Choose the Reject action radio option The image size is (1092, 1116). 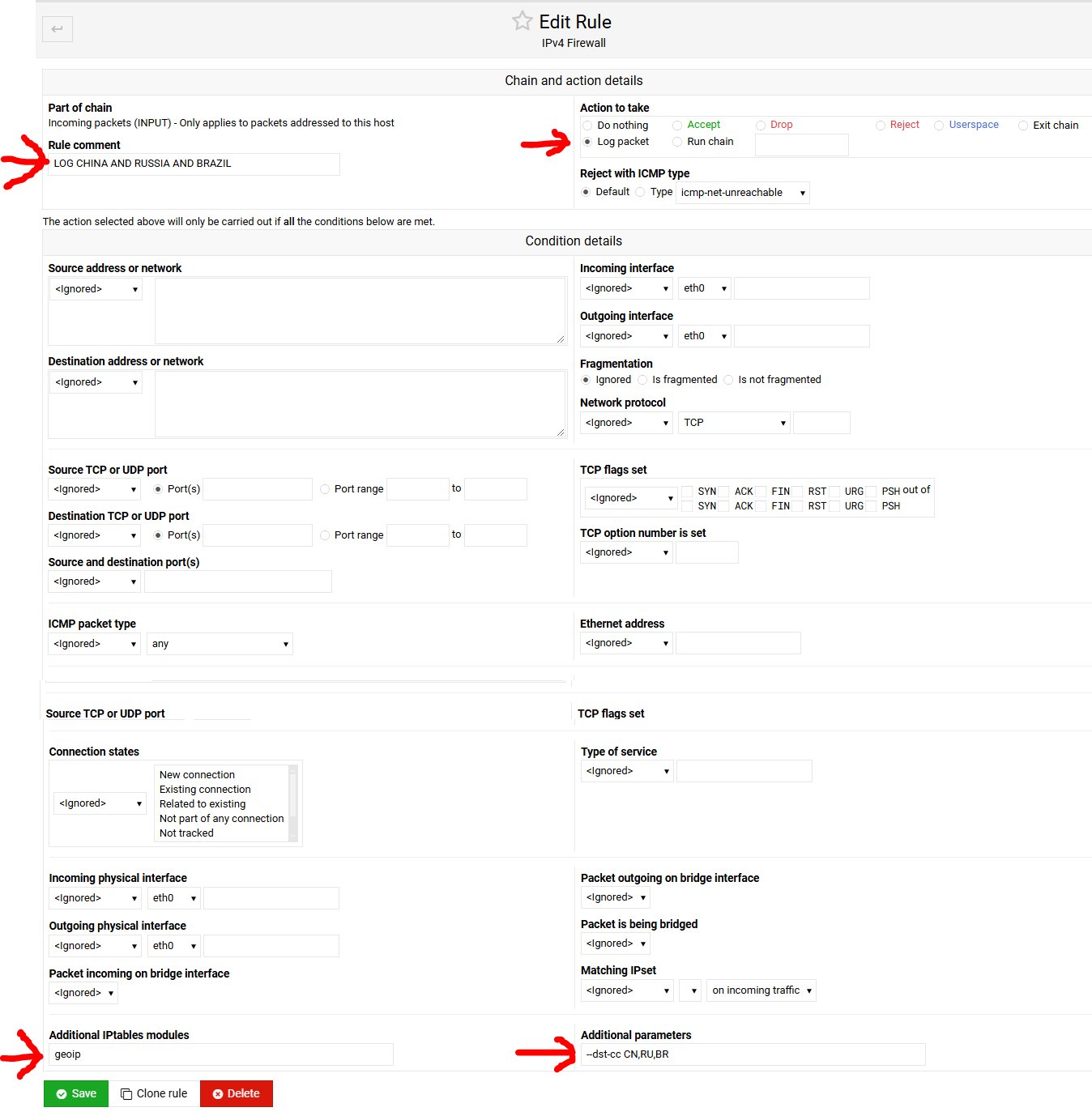point(881,126)
